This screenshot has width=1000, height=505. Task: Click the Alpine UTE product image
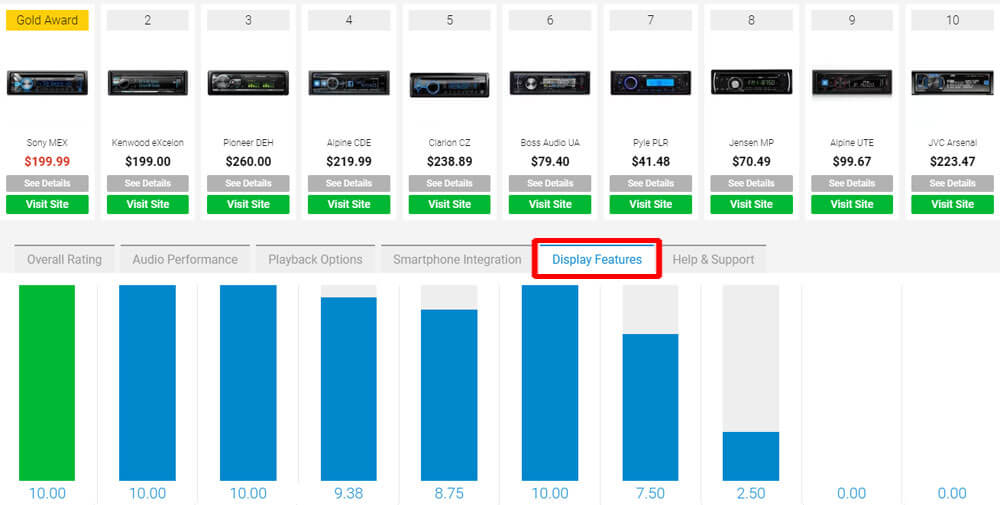[x=851, y=83]
